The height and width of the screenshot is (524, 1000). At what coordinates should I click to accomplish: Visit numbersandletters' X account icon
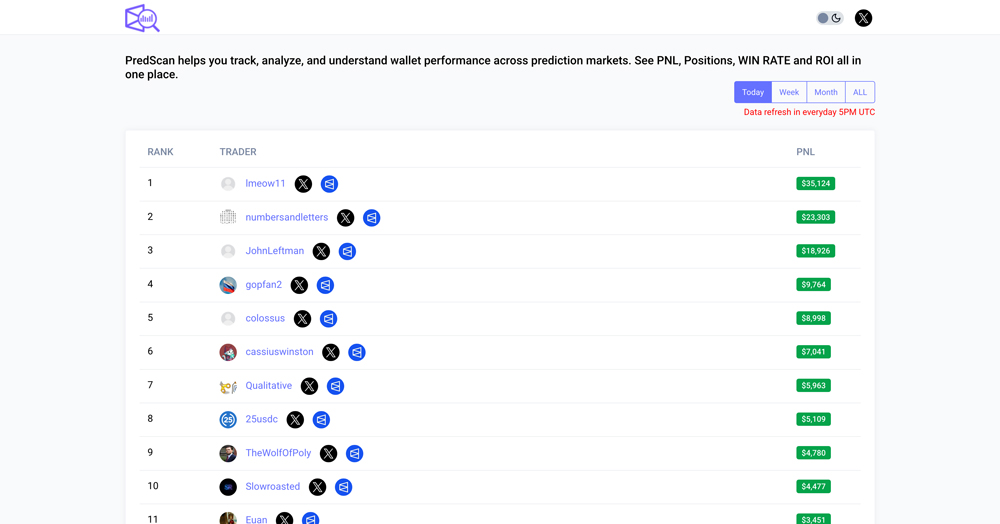pyautogui.click(x=346, y=218)
